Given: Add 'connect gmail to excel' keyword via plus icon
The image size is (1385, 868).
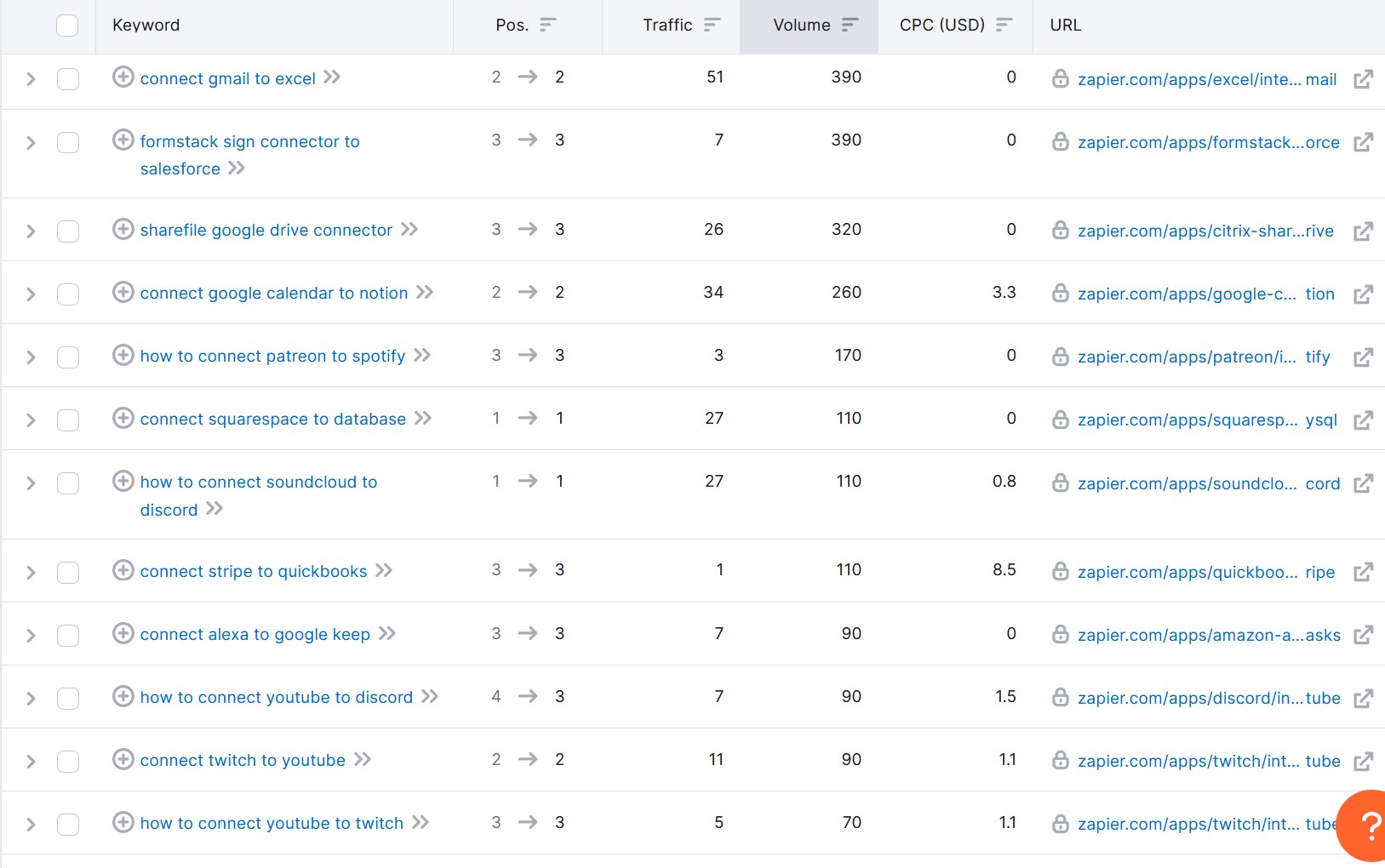Looking at the screenshot, I should [123, 77].
